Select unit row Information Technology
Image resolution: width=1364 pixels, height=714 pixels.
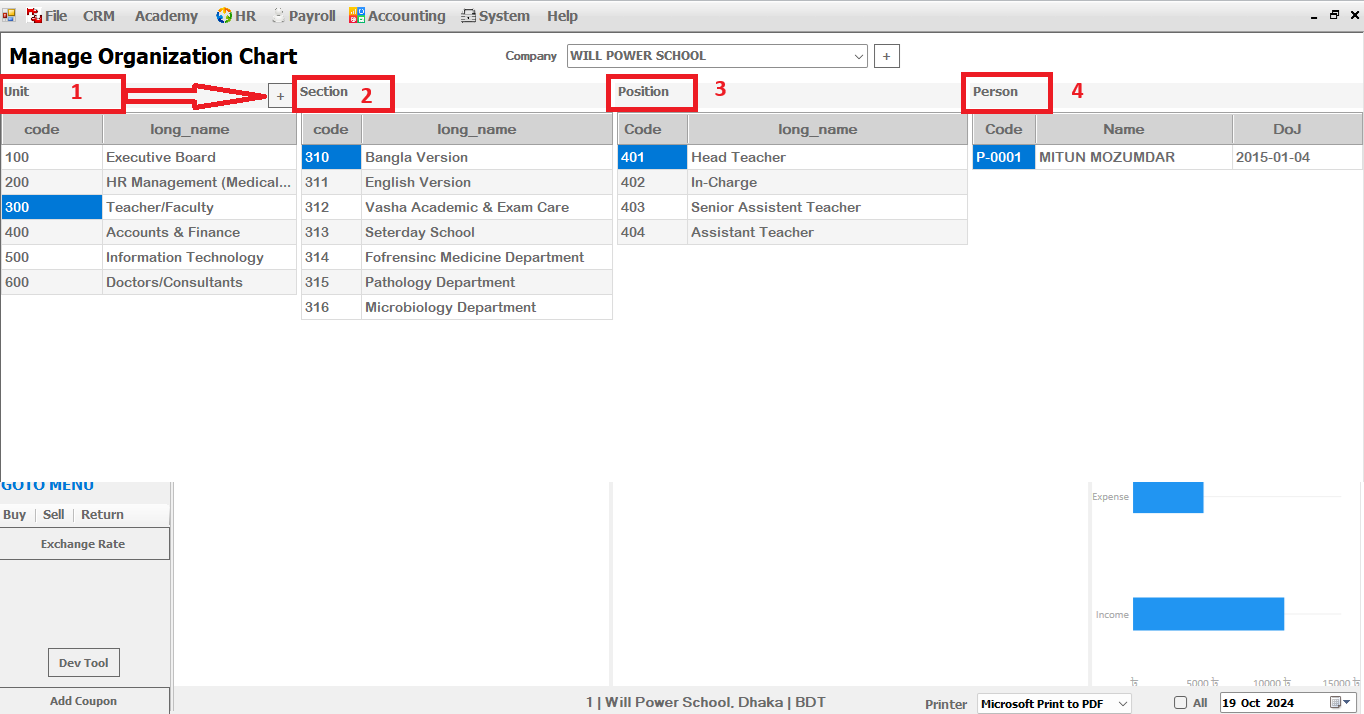(149, 257)
